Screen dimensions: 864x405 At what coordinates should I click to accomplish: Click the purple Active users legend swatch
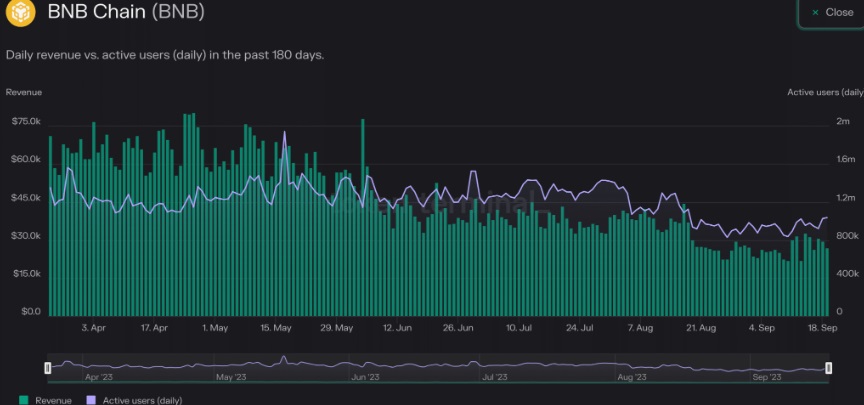point(91,401)
